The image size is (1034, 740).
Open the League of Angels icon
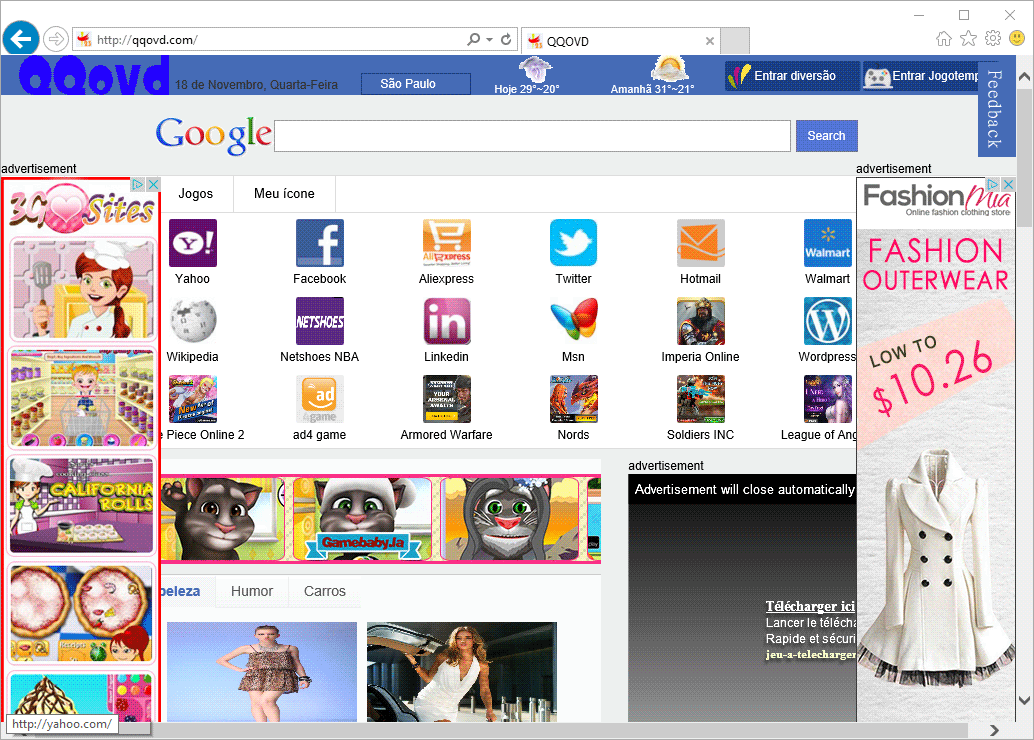pos(828,399)
